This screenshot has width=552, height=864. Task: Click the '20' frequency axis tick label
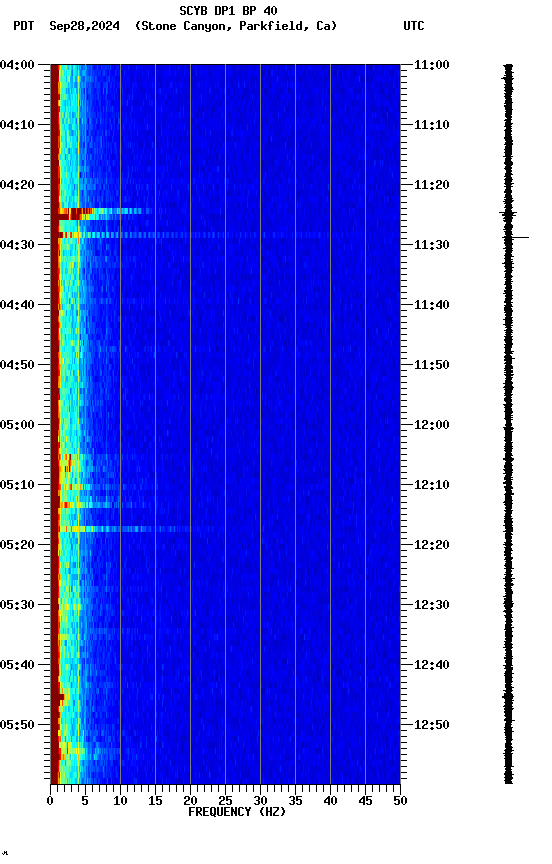pyautogui.click(x=190, y=801)
